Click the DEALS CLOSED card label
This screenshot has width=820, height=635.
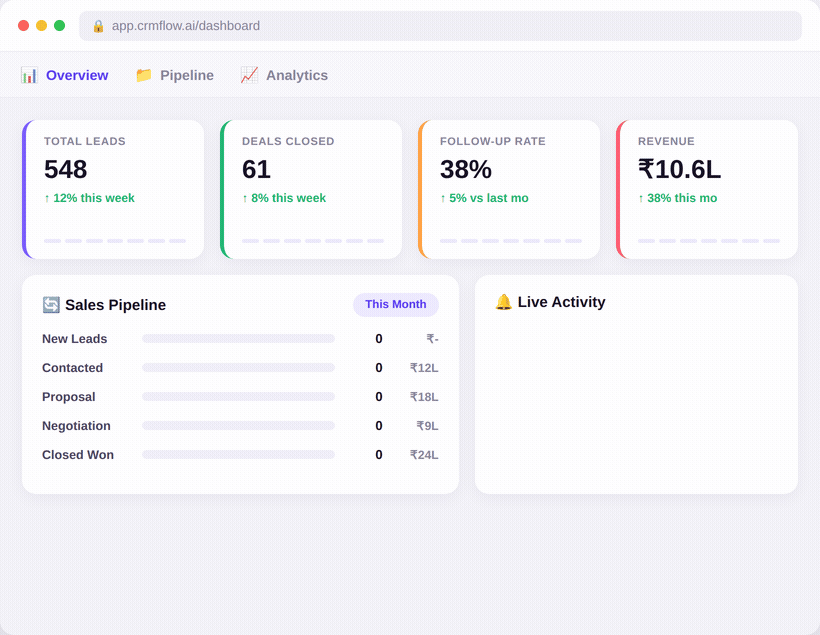tap(288, 141)
